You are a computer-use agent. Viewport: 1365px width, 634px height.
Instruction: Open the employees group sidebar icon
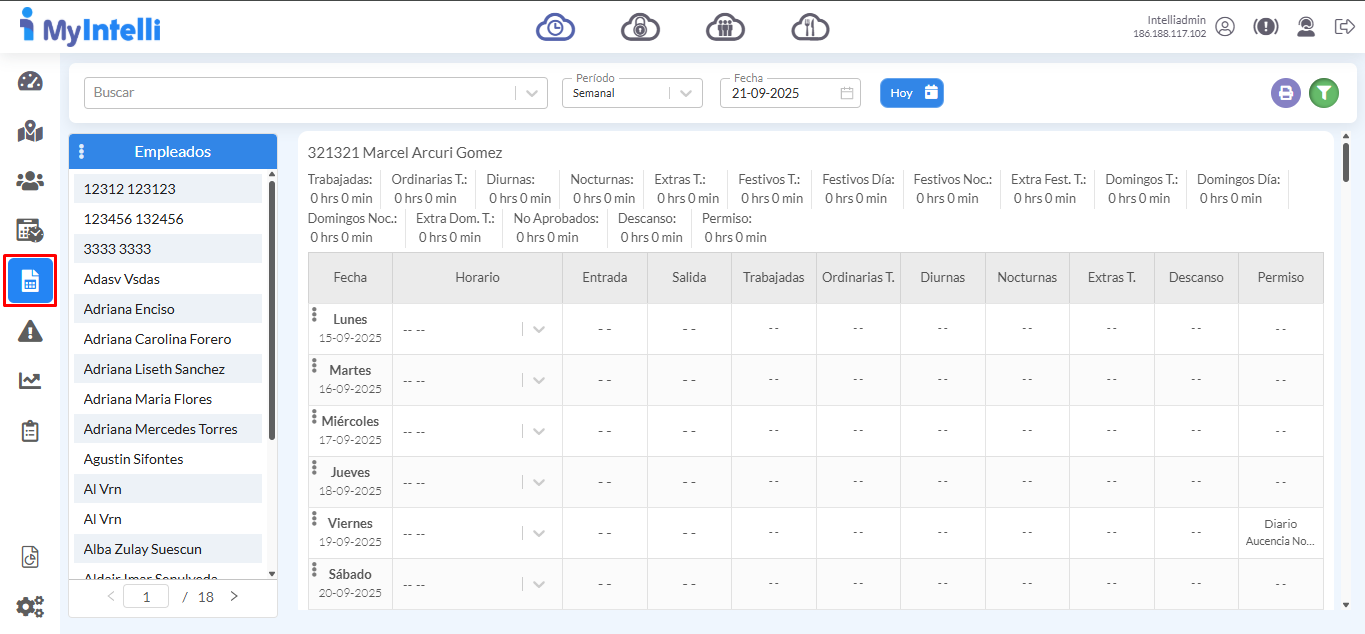point(30,181)
